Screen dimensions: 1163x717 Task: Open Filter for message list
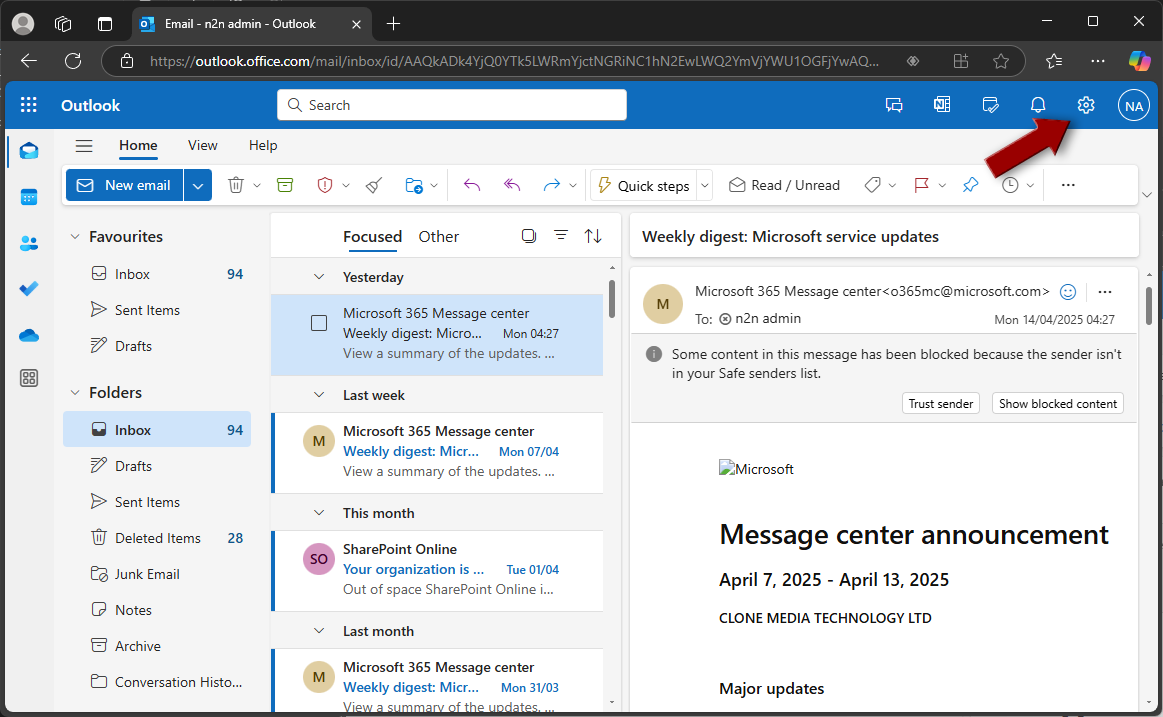pyautogui.click(x=561, y=236)
